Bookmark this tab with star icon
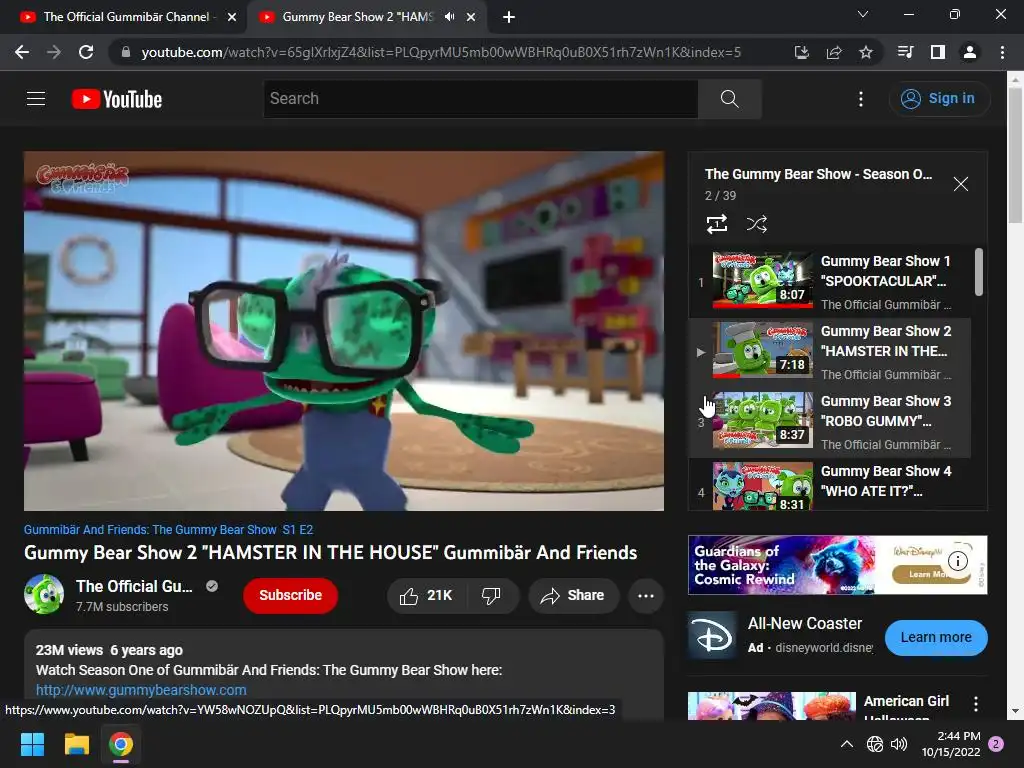The width and height of the screenshot is (1024, 768). pyautogui.click(x=866, y=52)
